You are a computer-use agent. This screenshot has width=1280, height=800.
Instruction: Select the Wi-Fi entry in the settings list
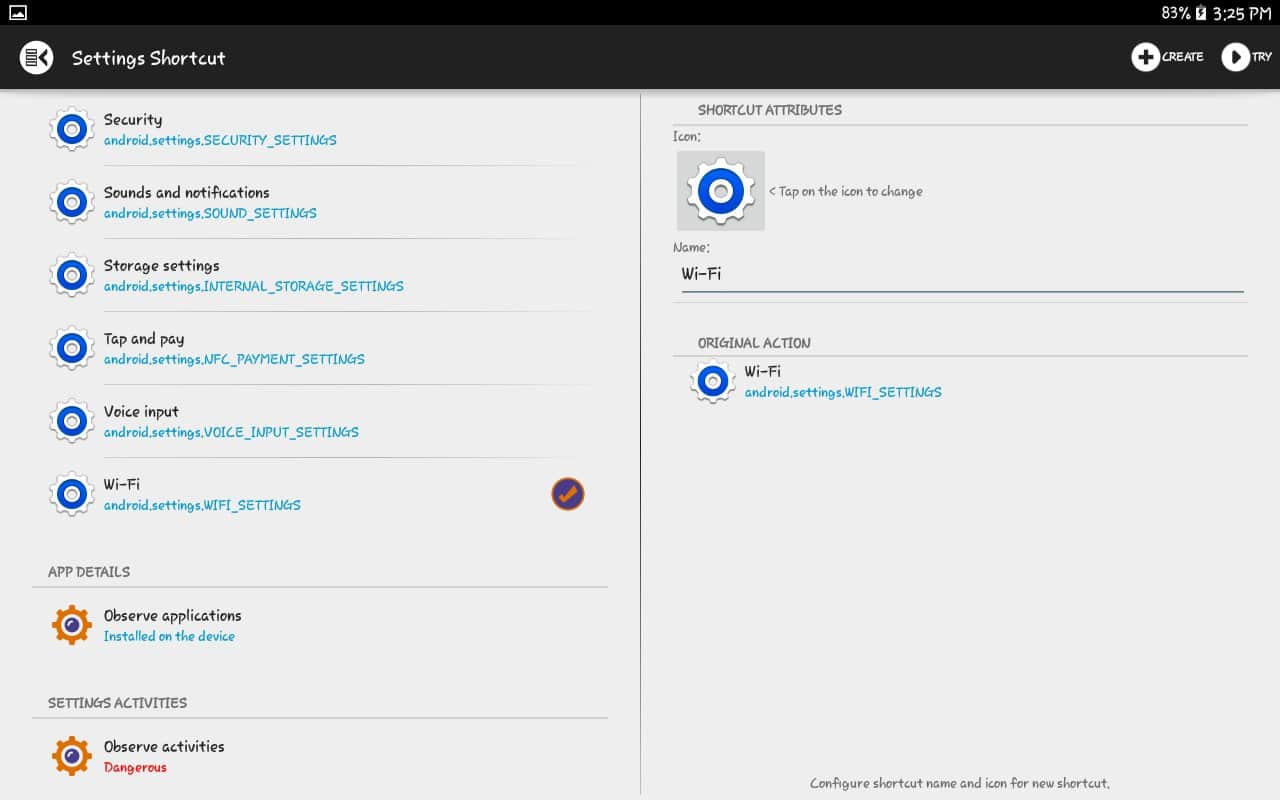300,494
